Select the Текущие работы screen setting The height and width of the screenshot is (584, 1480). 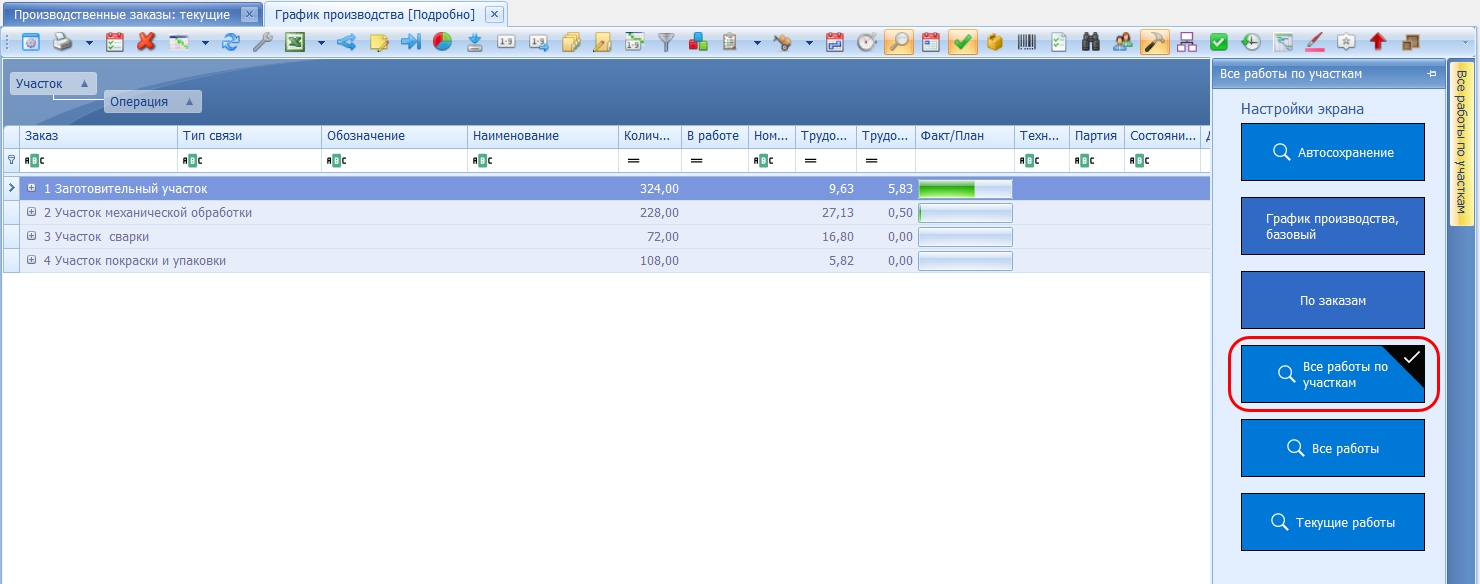click(x=1333, y=522)
